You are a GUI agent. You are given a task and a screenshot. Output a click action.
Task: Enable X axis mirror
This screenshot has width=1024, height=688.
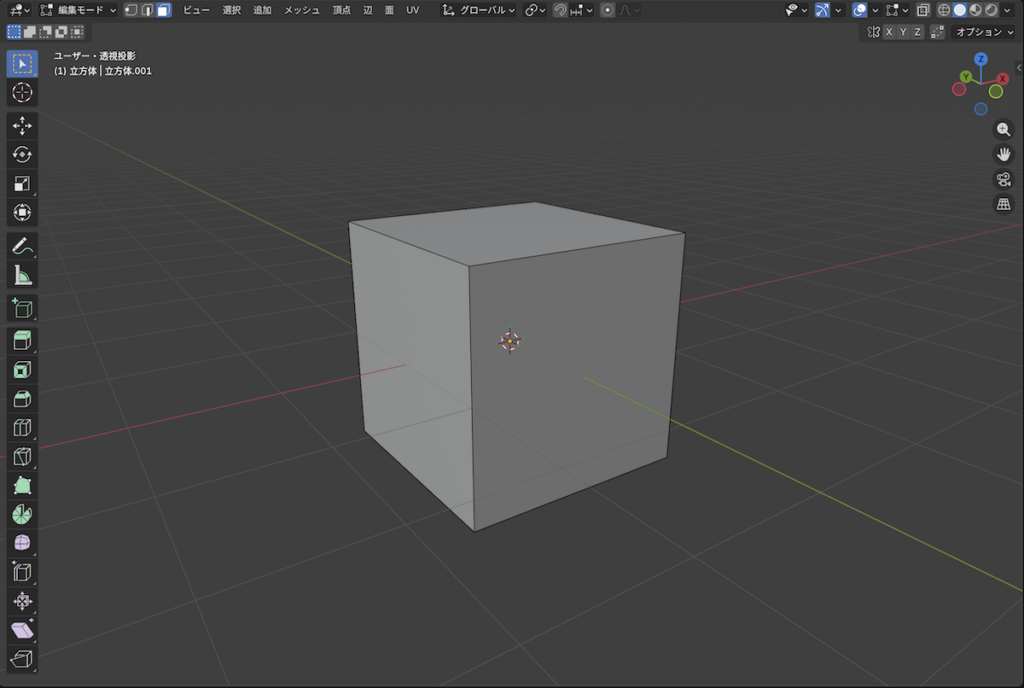[888, 32]
